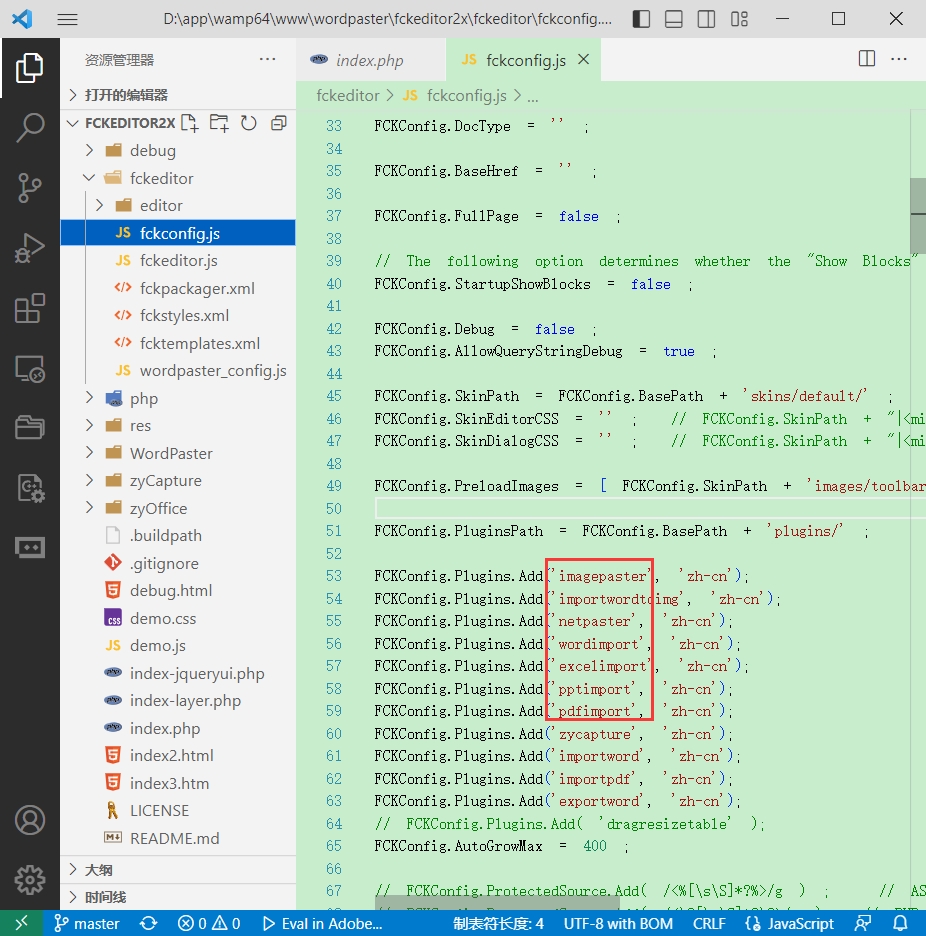Image resolution: width=926 pixels, height=936 pixels.
Task: Toggle the bottom panel layout button
Action: (x=674, y=19)
